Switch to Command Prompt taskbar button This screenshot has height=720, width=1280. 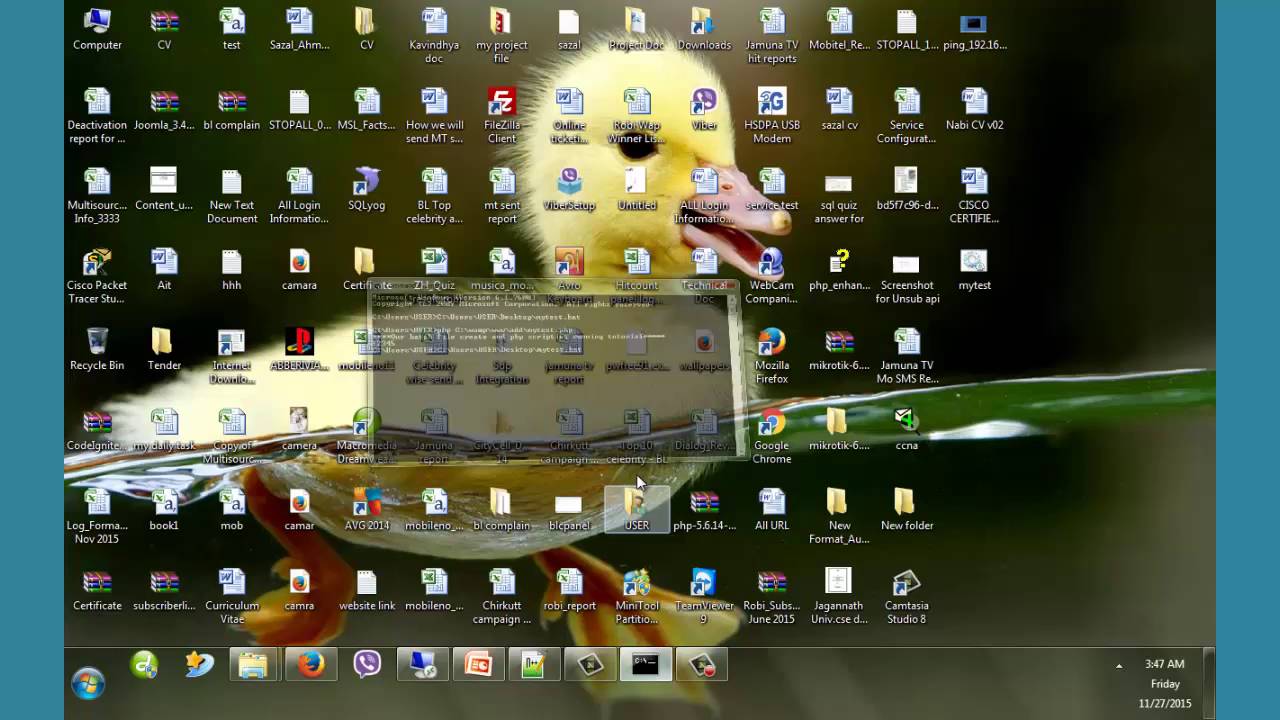coord(646,665)
